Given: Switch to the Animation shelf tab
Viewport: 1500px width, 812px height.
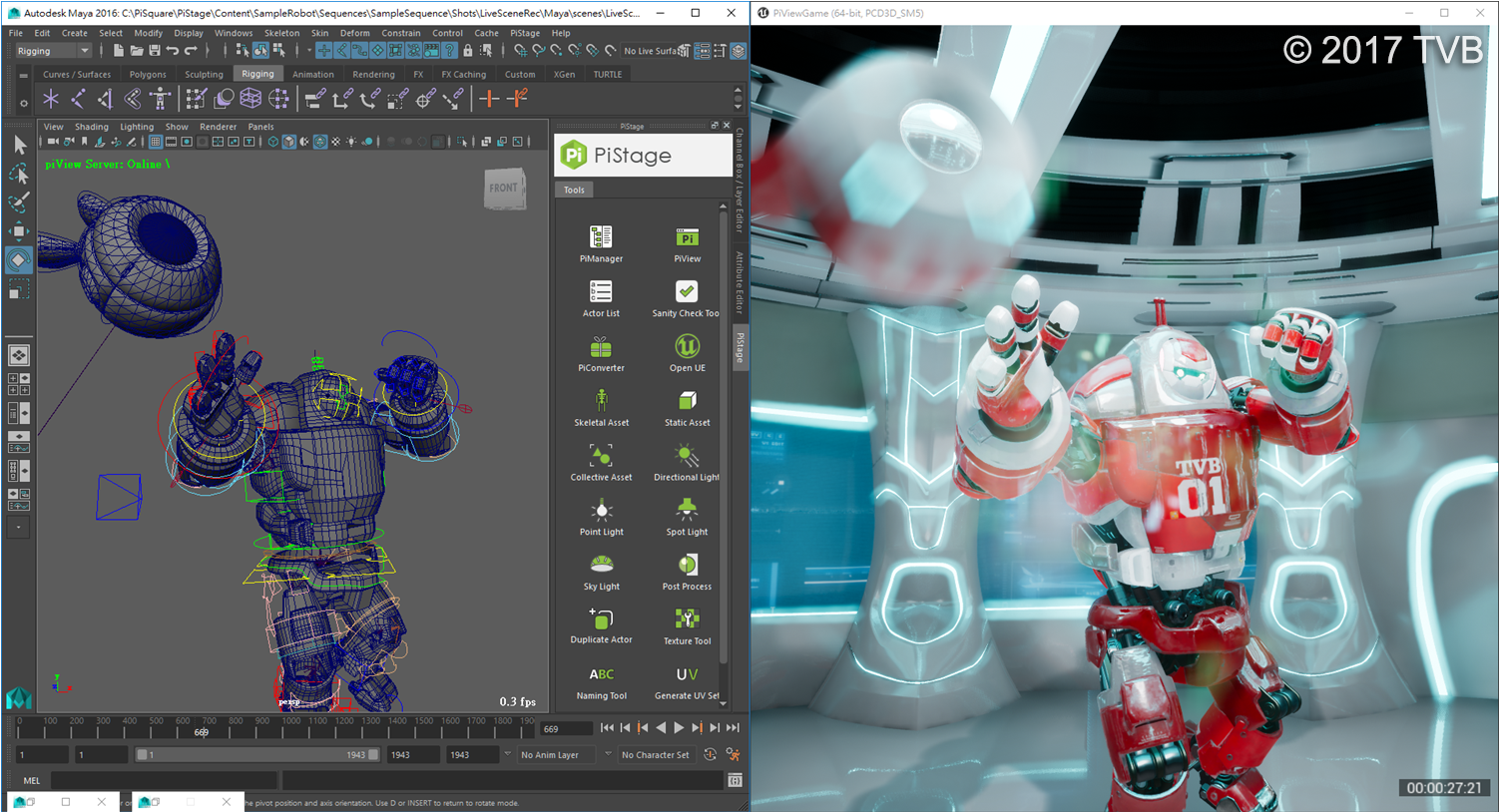Looking at the screenshot, I should 313,74.
